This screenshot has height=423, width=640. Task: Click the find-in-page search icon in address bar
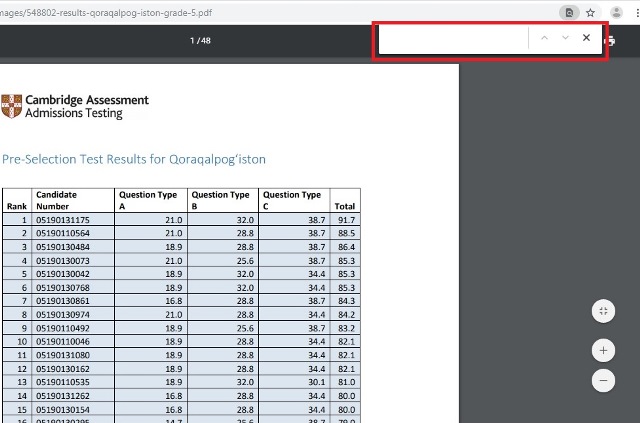point(569,13)
